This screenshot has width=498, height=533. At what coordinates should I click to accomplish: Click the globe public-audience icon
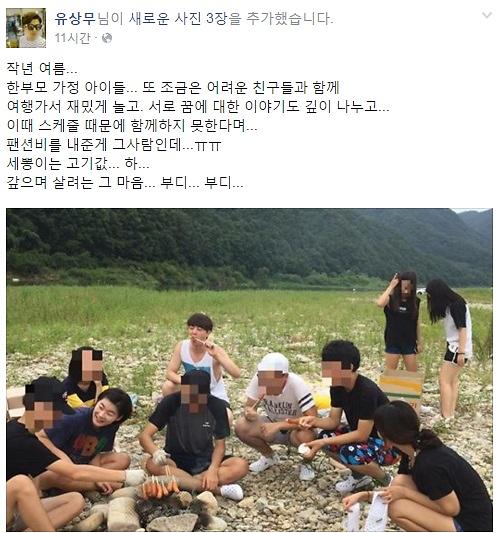point(107,38)
